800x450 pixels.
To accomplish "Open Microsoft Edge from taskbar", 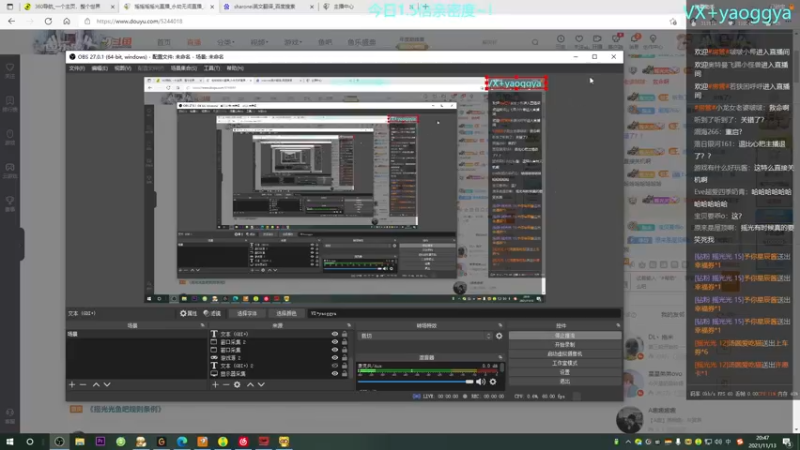I will [x=182, y=441].
